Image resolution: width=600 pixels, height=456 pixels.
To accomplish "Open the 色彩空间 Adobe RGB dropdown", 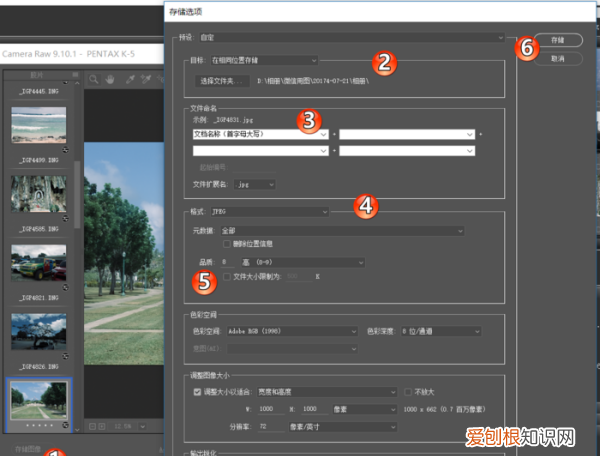I will [292, 330].
